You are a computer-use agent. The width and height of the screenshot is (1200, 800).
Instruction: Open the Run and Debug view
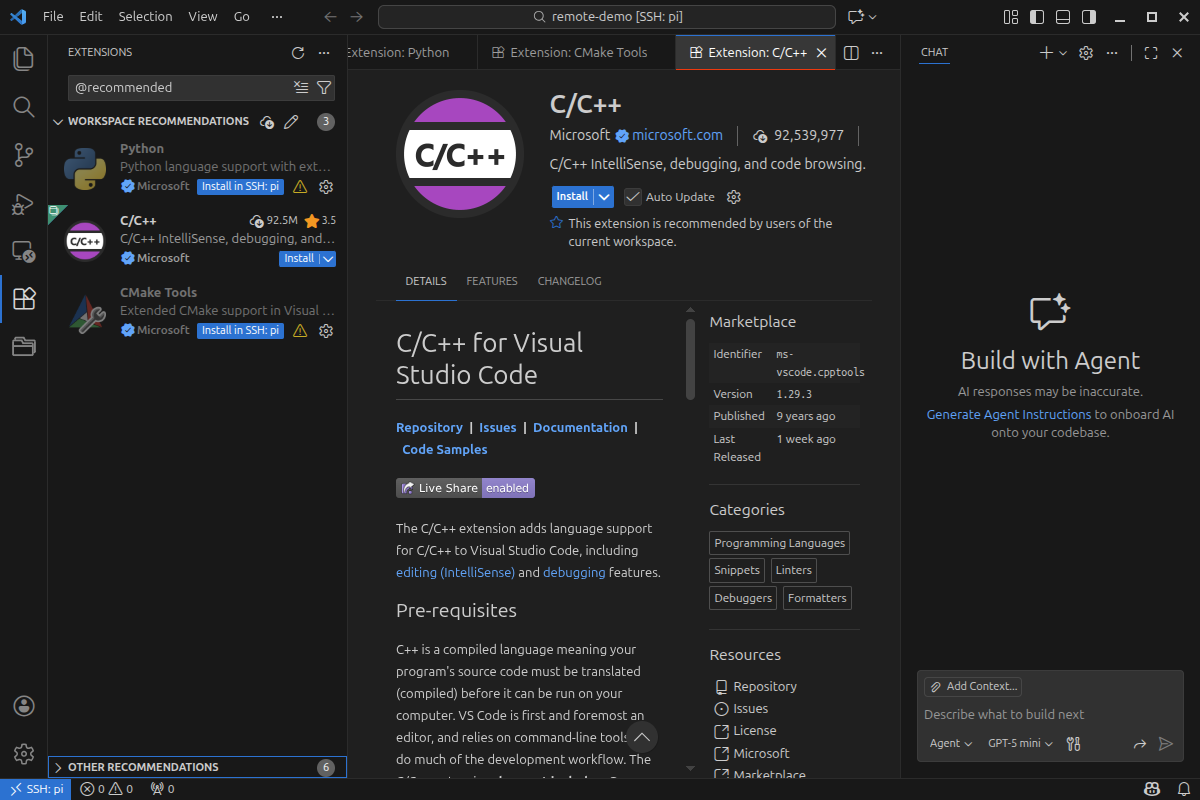pyautogui.click(x=24, y=204)
